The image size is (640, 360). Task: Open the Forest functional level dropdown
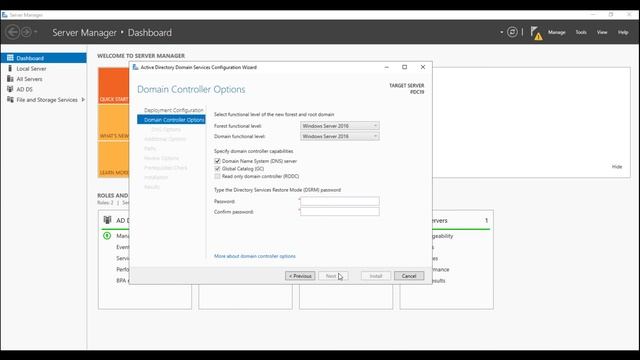pos(340,126)
